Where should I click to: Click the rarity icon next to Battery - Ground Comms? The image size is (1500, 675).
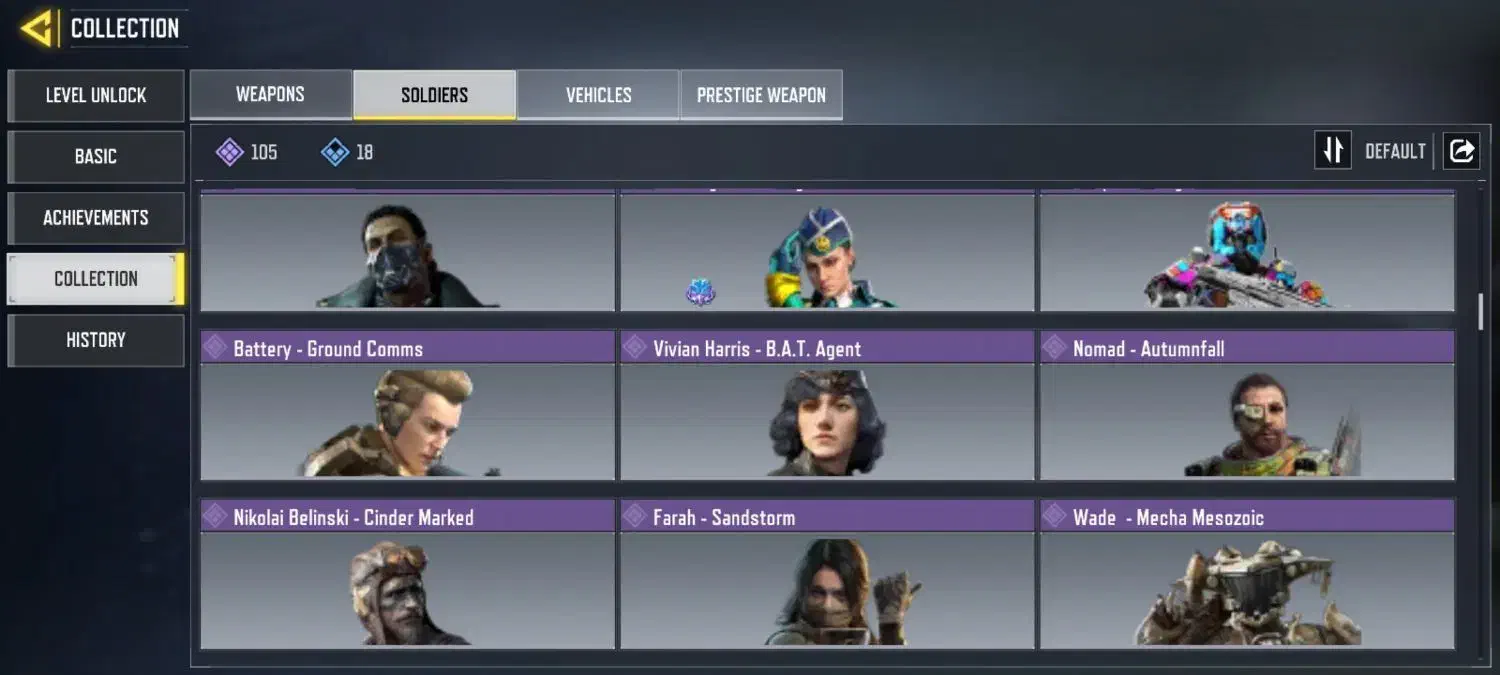pos(215,348)
